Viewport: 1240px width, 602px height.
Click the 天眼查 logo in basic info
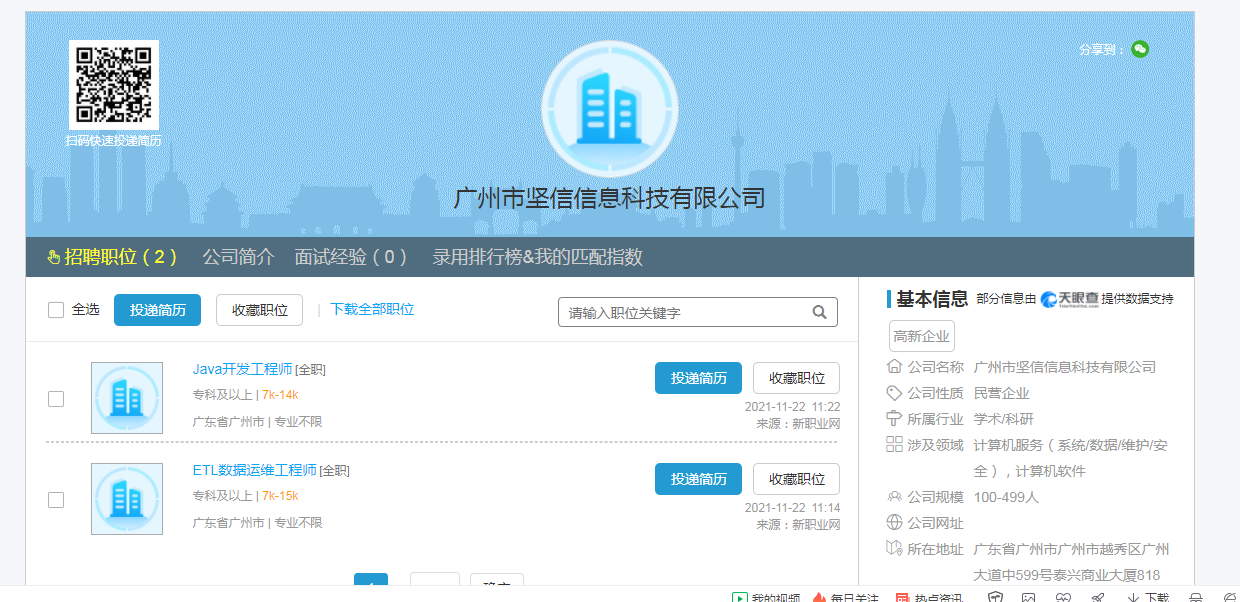pyautogui.click(x=1069, y=299)
